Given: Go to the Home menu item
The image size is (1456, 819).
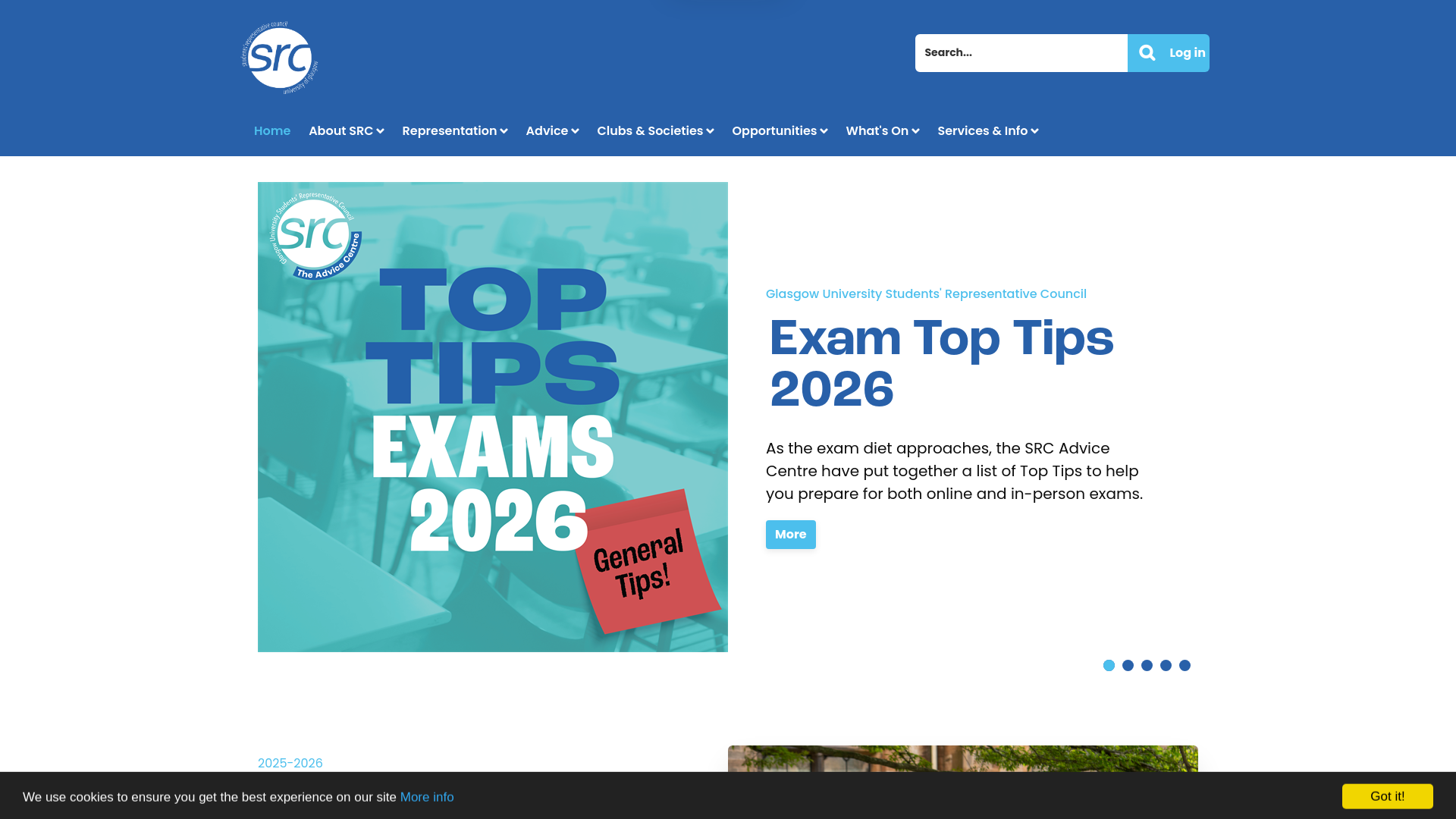Looking at the screenshot, I should point(272,131).
